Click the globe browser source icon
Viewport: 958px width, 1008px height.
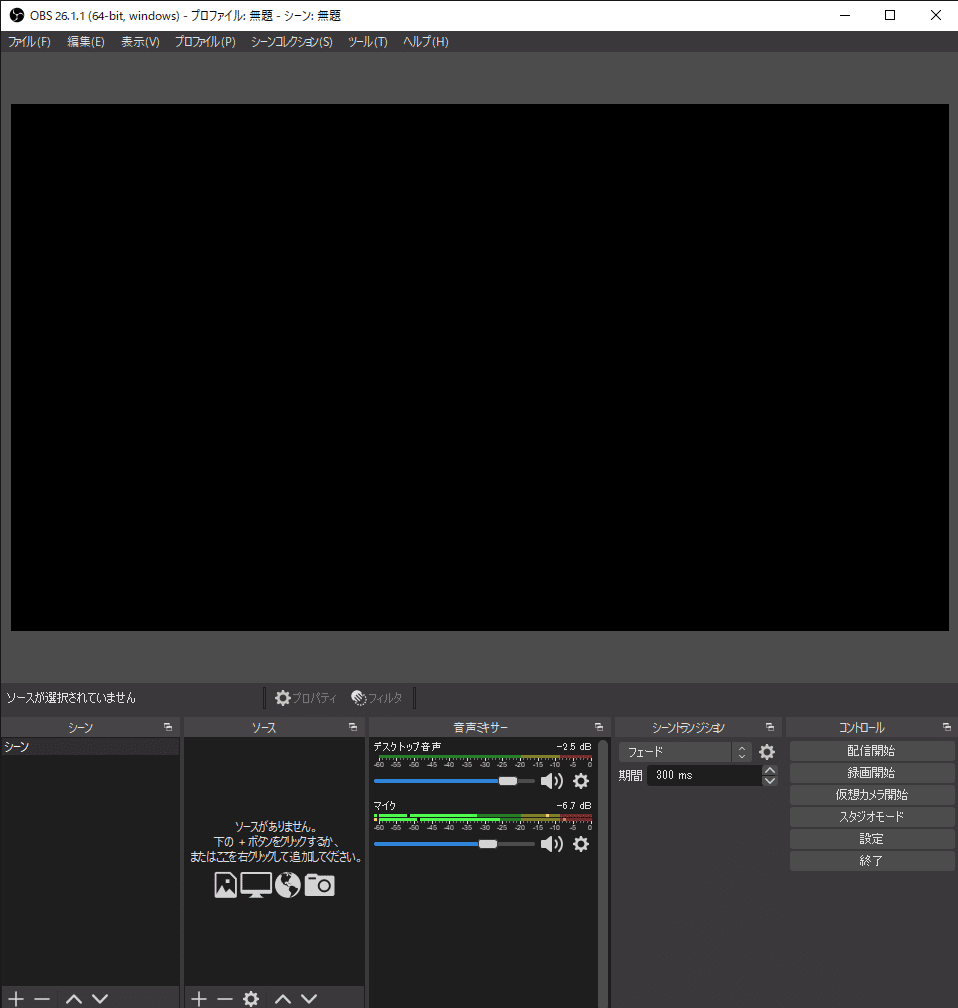pyautogui.click(x=287, y=885)
